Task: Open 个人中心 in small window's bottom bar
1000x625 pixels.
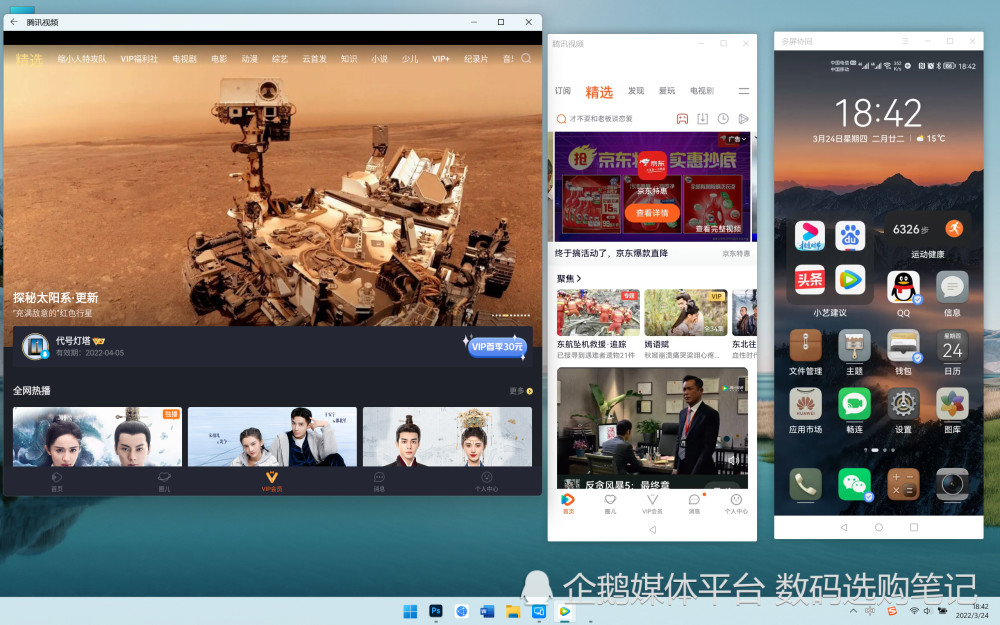Action: point(736,503)
